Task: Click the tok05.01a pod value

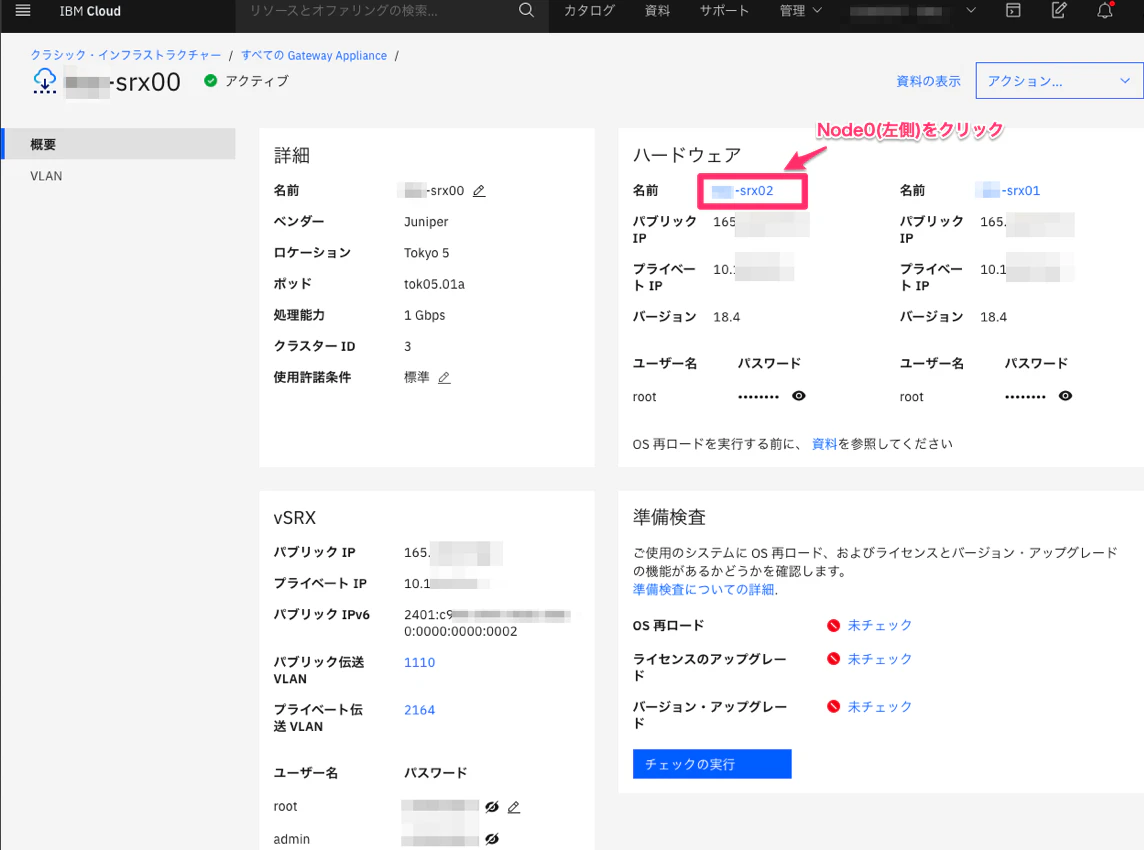Action: click(x=434, y=285)
